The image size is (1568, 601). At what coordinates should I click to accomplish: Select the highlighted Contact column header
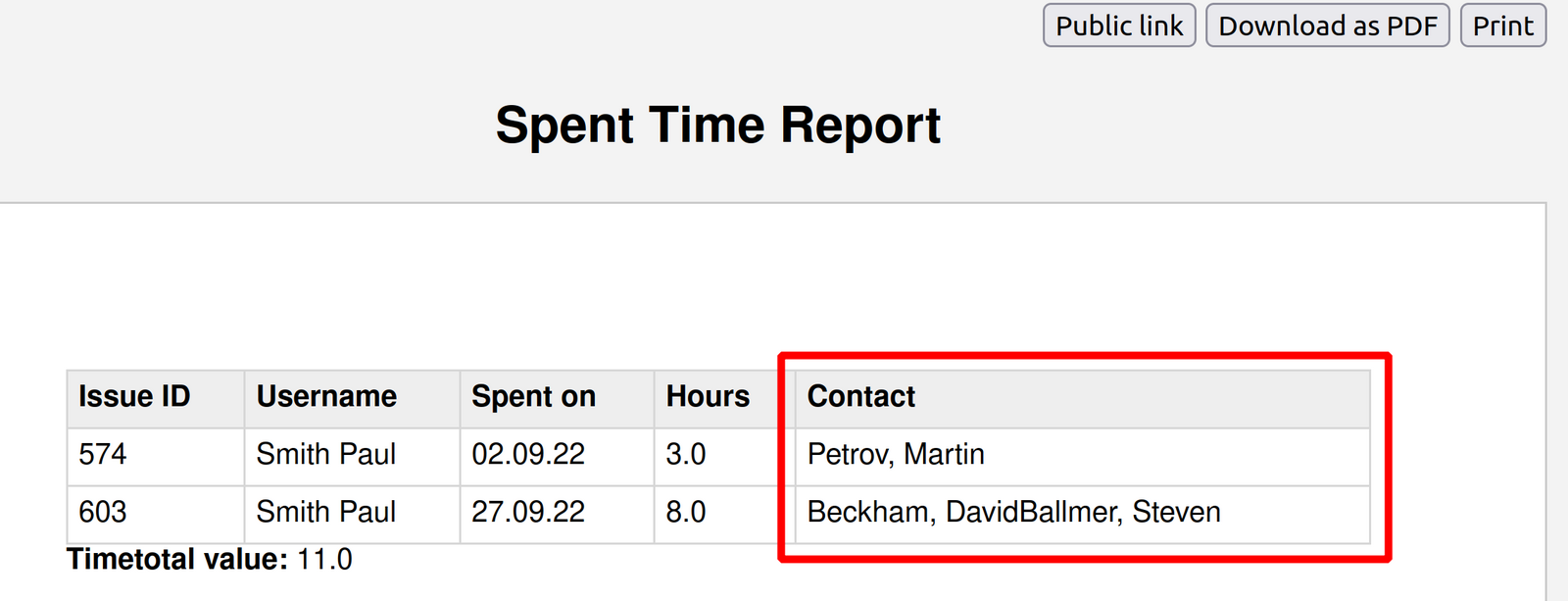click(x=860, y=397)
